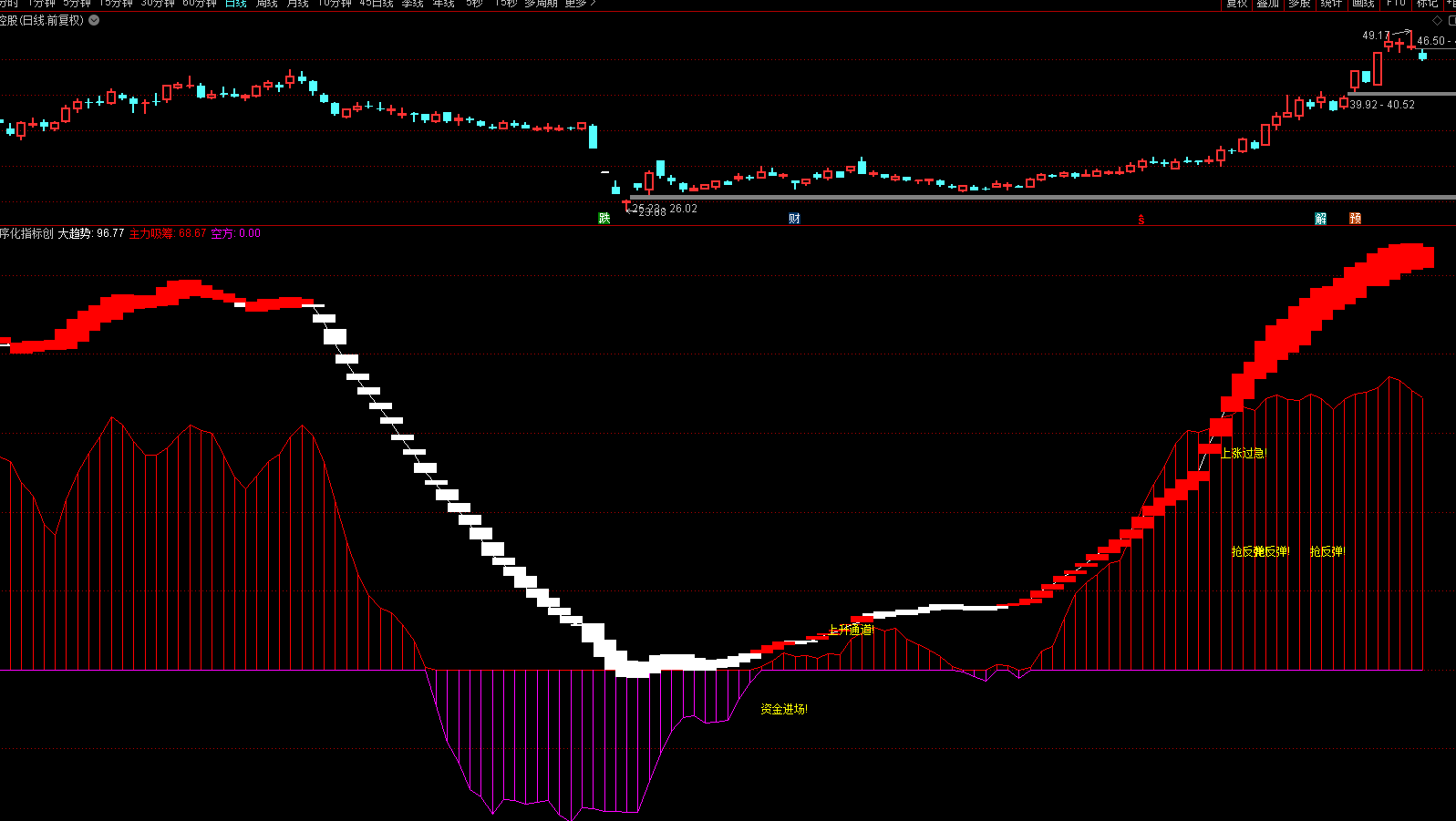Click the 统计 statistics button

coord(1331,4)
